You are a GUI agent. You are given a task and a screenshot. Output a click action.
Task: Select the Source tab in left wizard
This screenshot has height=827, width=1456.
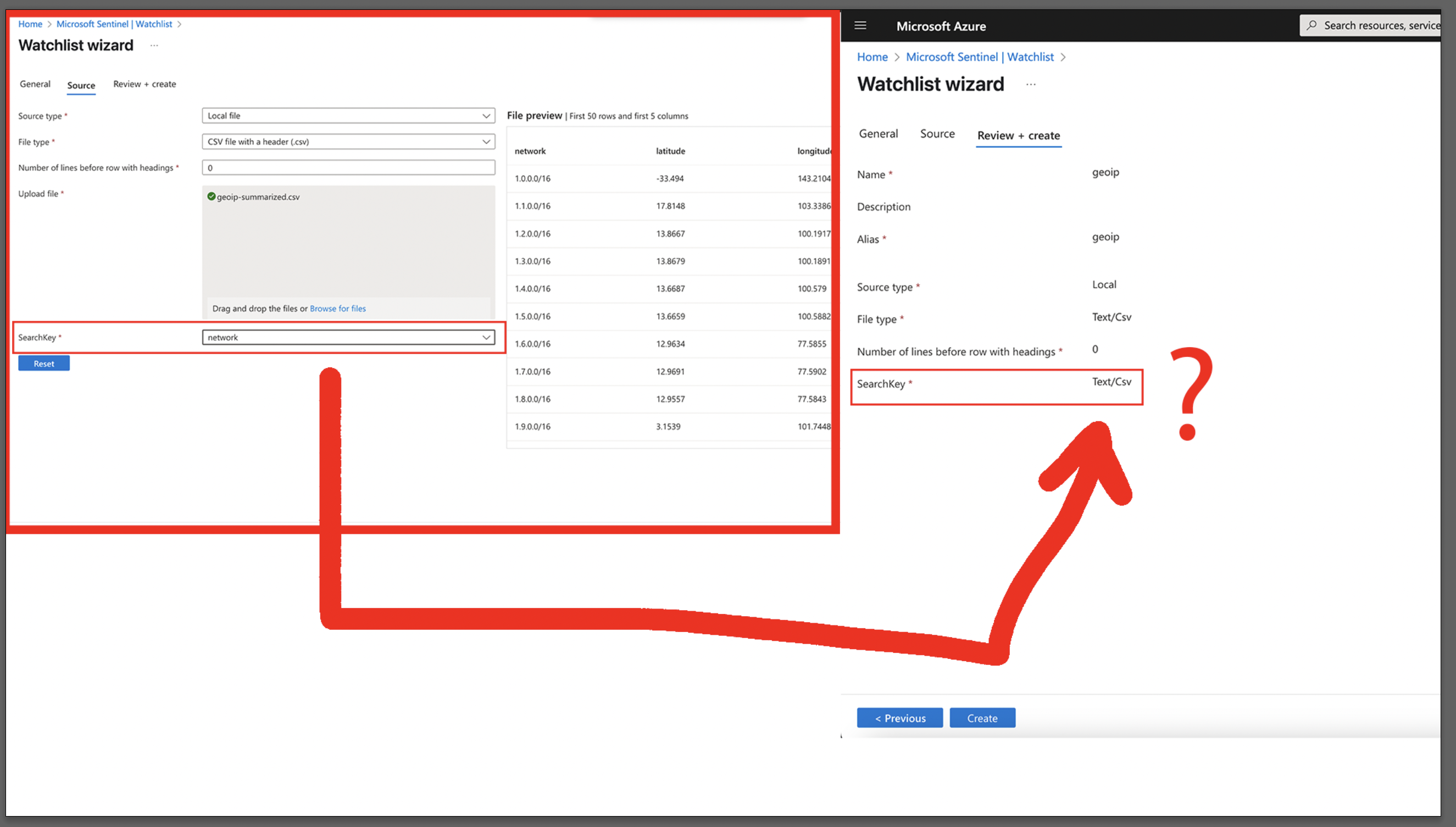point(81,85)
